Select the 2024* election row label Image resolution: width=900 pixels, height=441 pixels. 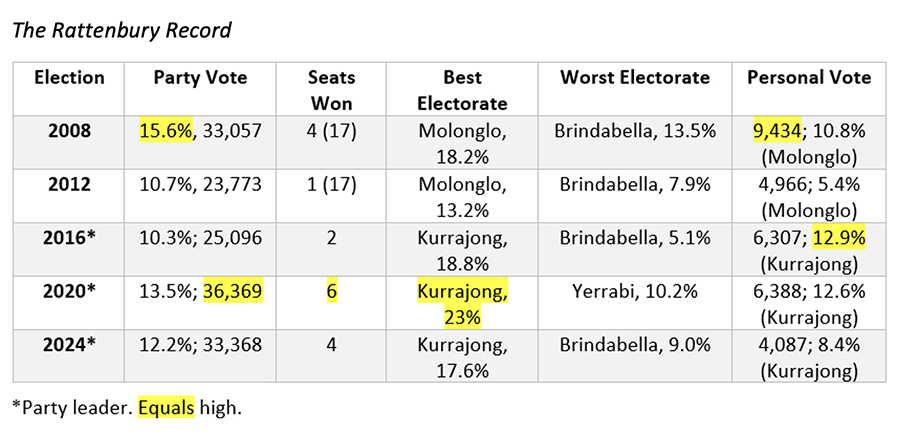pyautogui.click(x=69, y=345)
